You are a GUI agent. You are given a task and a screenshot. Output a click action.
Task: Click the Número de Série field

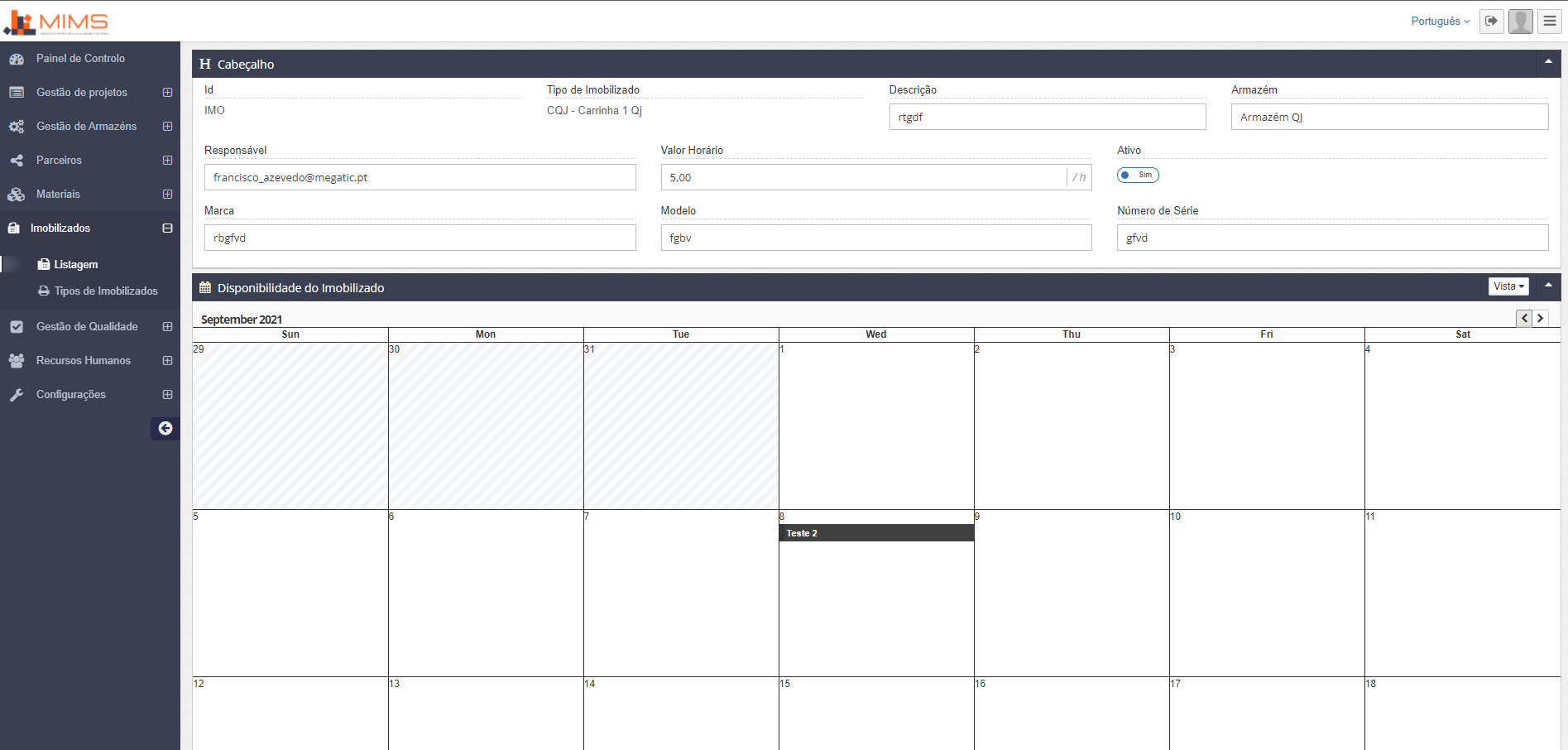[x=1332, y=238]
